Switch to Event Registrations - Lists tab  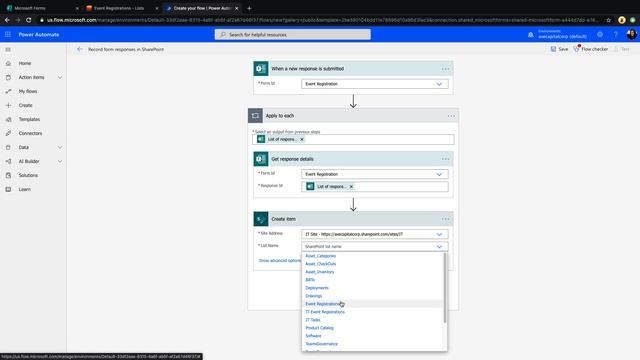click(x=122, y=8)
